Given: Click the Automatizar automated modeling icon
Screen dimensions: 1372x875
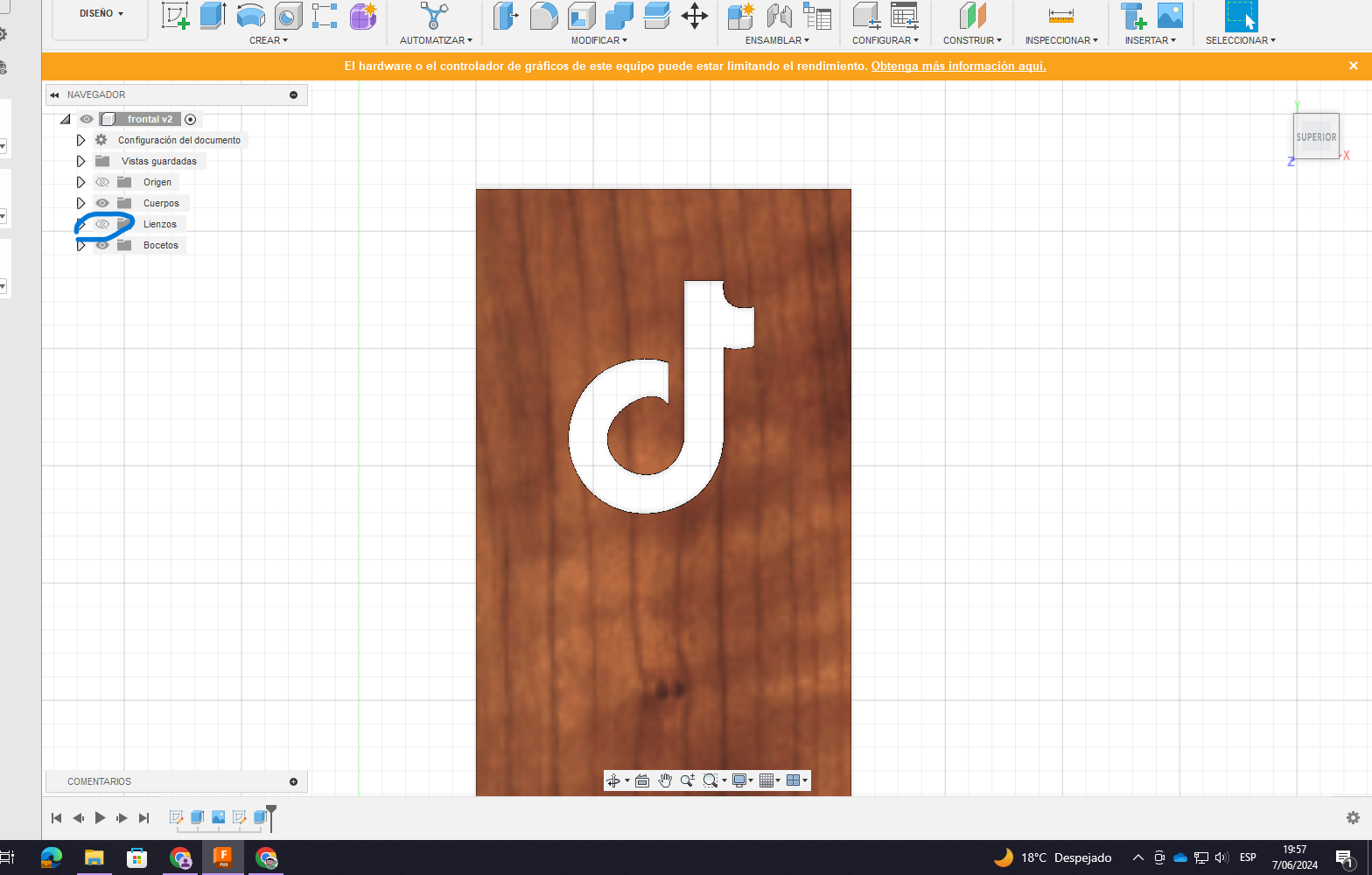Looking at the screenshot, I should (x=434, y=16).
